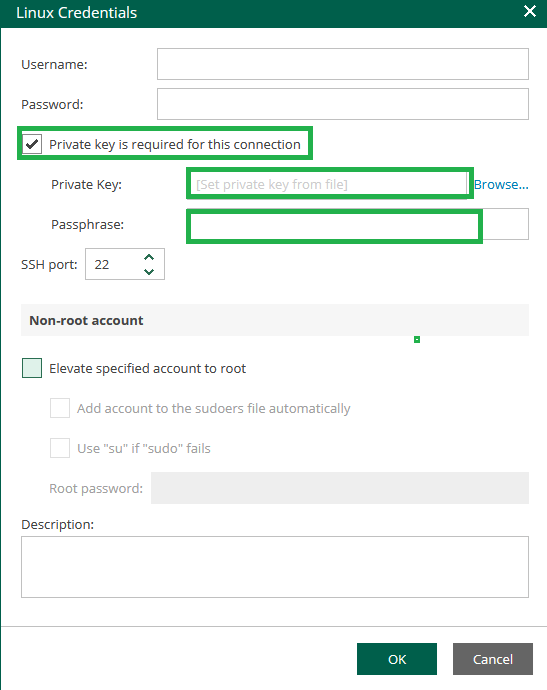Increase SSH port with the up arrow
The height and width of the screenshot is (690, 547).
click(149, 257)
